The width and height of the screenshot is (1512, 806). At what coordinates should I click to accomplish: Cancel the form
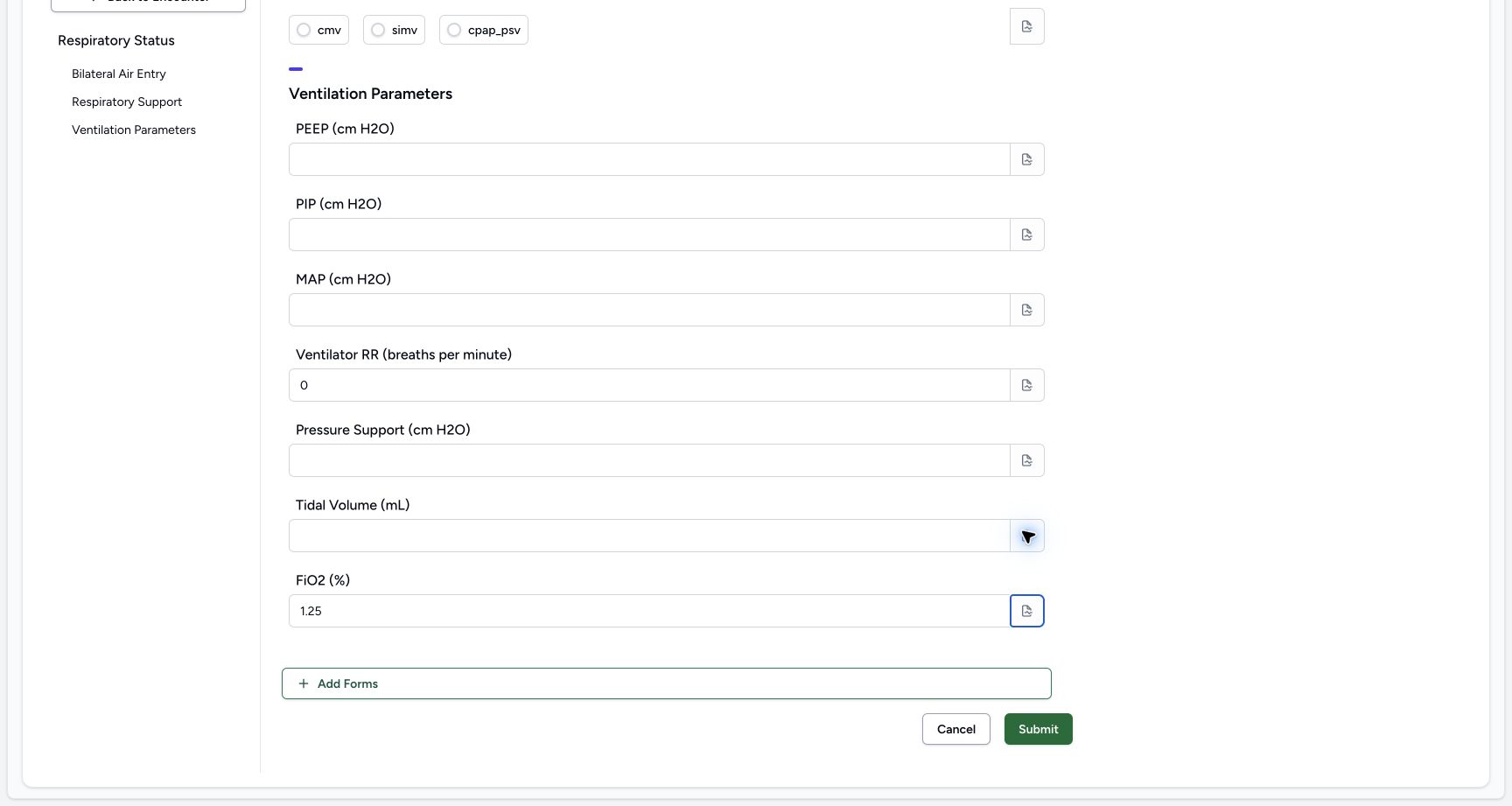tap(956, 729)
